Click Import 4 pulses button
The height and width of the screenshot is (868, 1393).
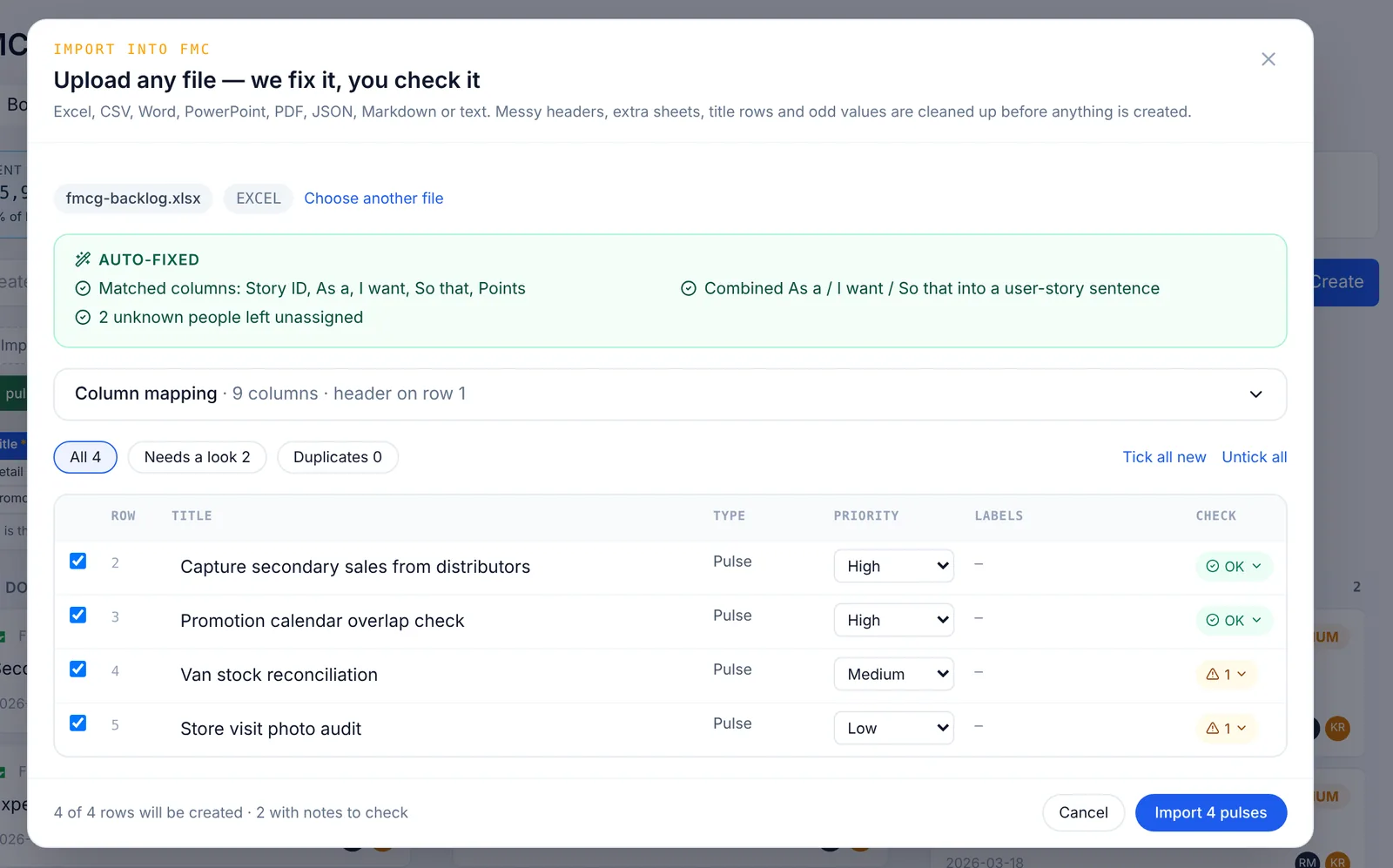1211,812
